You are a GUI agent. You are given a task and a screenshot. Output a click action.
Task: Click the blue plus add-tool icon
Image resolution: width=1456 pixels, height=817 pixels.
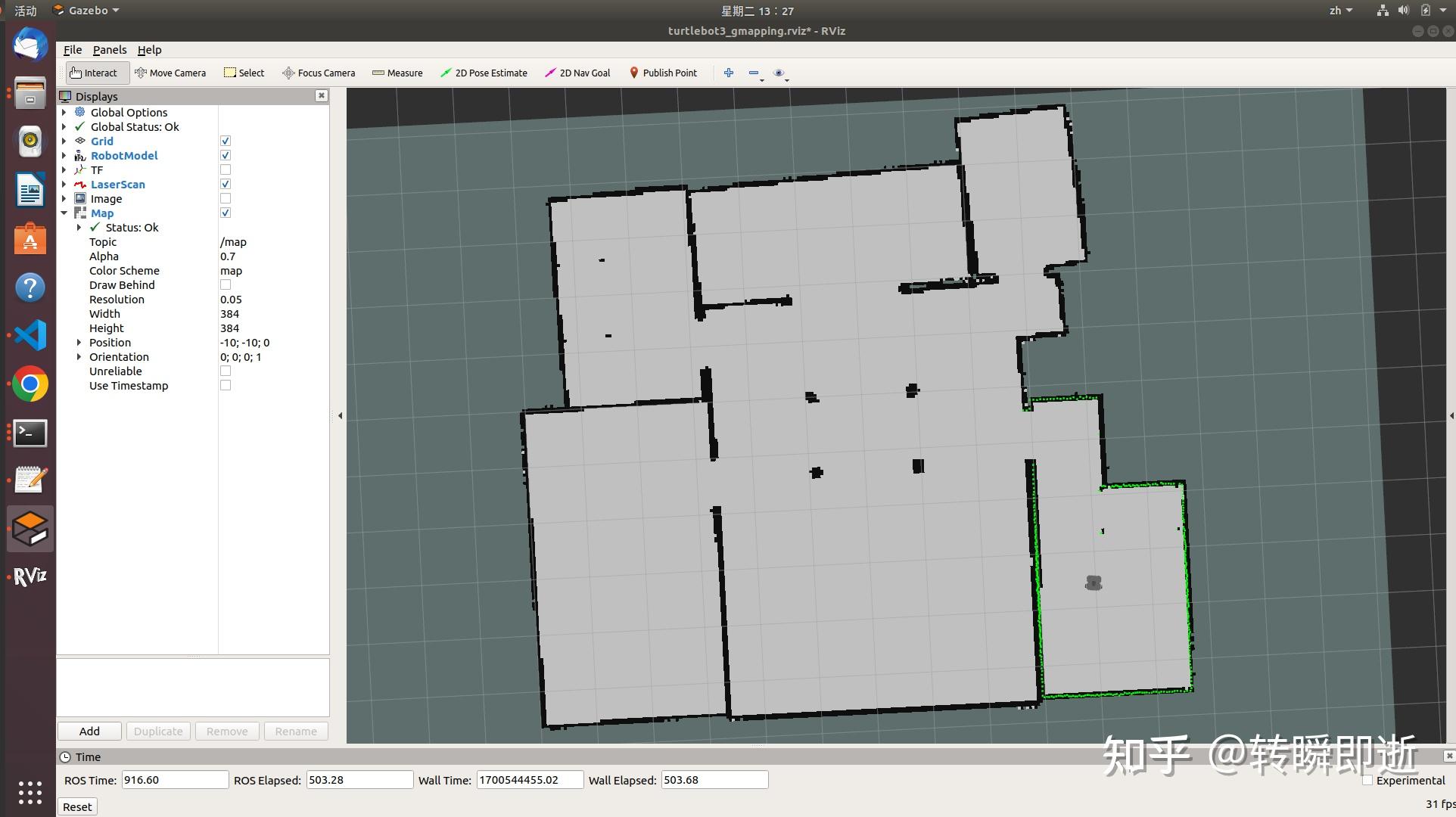(x=728, y=73)
